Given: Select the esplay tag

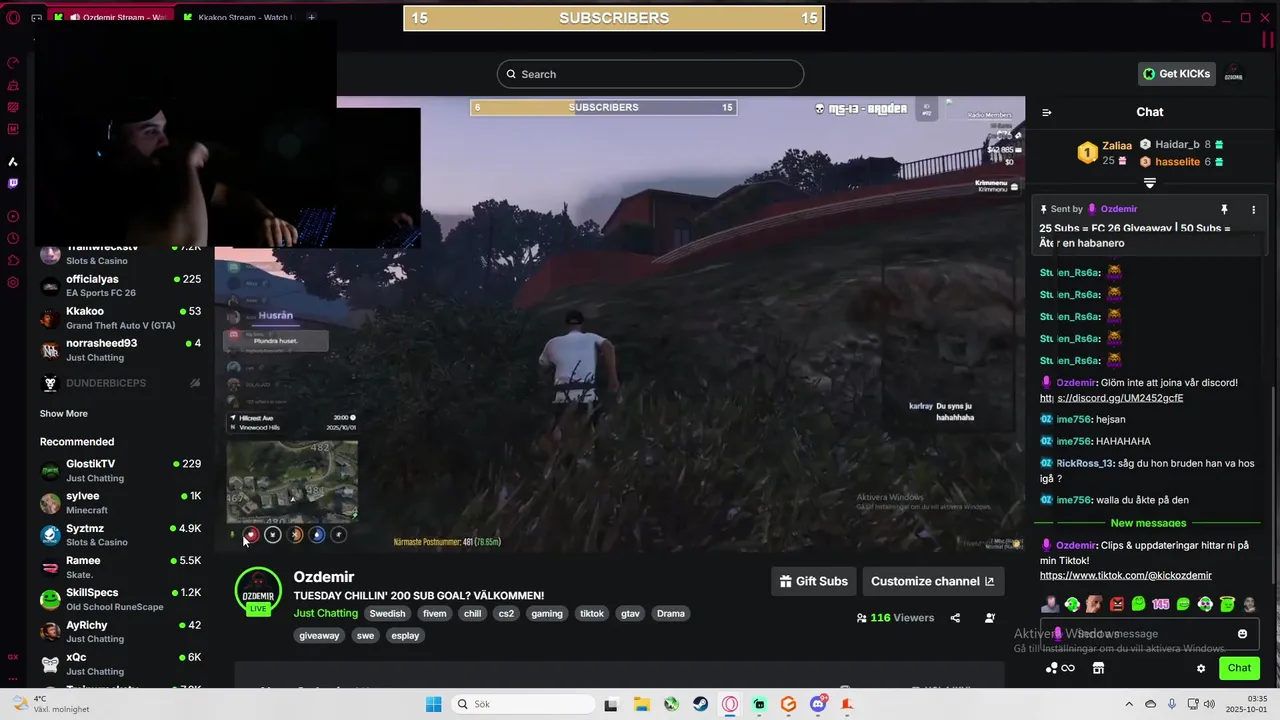Looking at the screenshot, I should pos(405,635).
